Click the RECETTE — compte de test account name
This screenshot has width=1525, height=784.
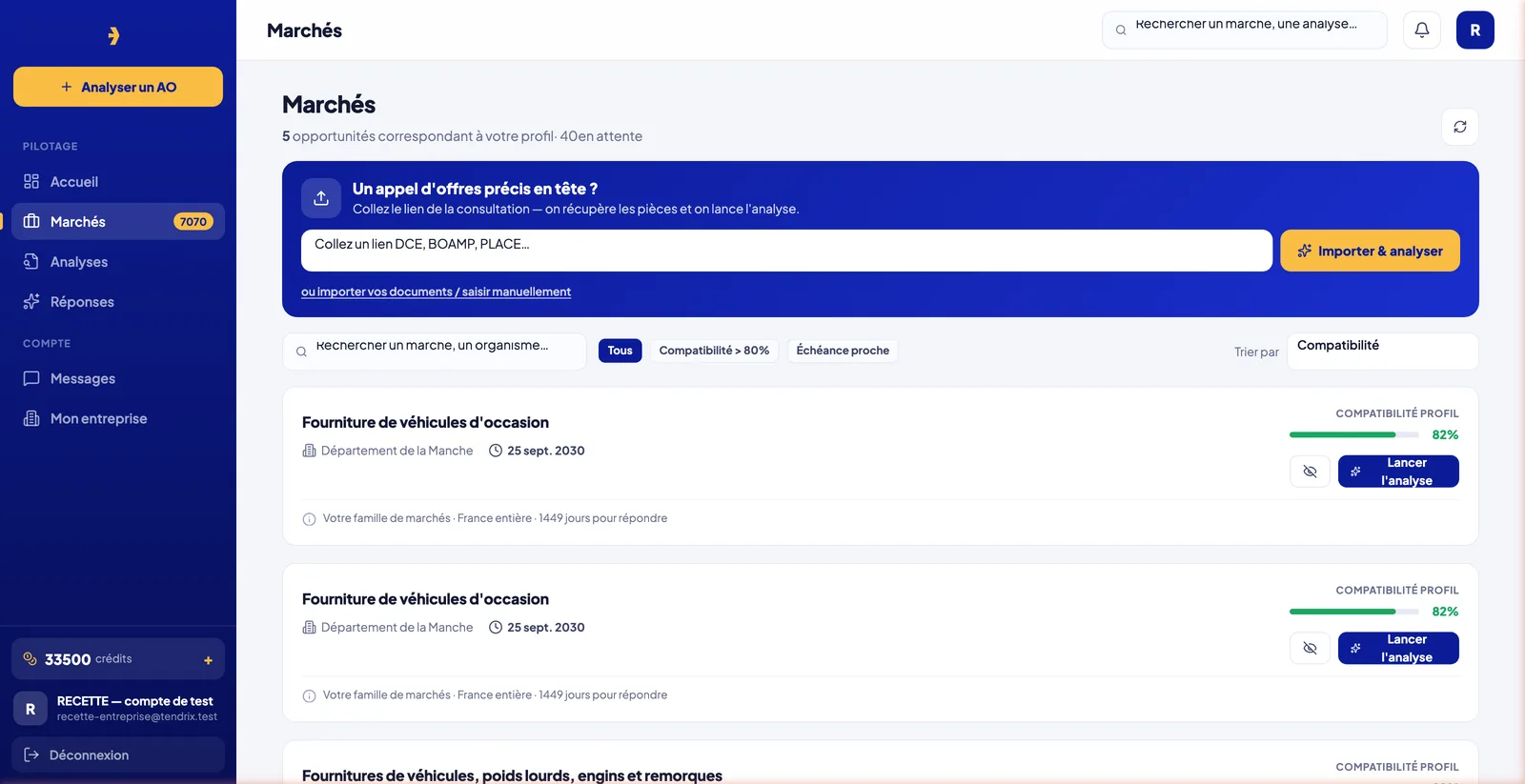134,701
